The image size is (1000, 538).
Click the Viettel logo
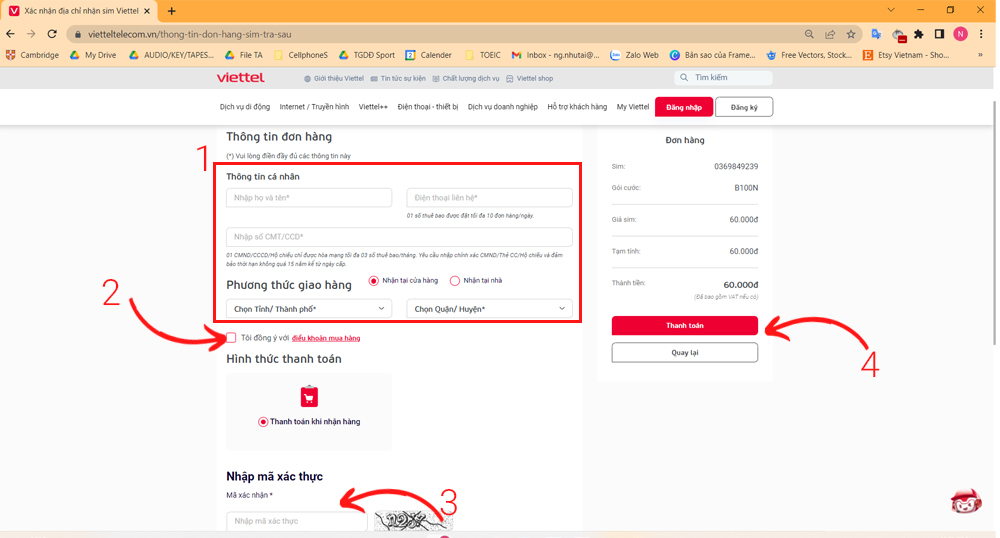(240, 78)
